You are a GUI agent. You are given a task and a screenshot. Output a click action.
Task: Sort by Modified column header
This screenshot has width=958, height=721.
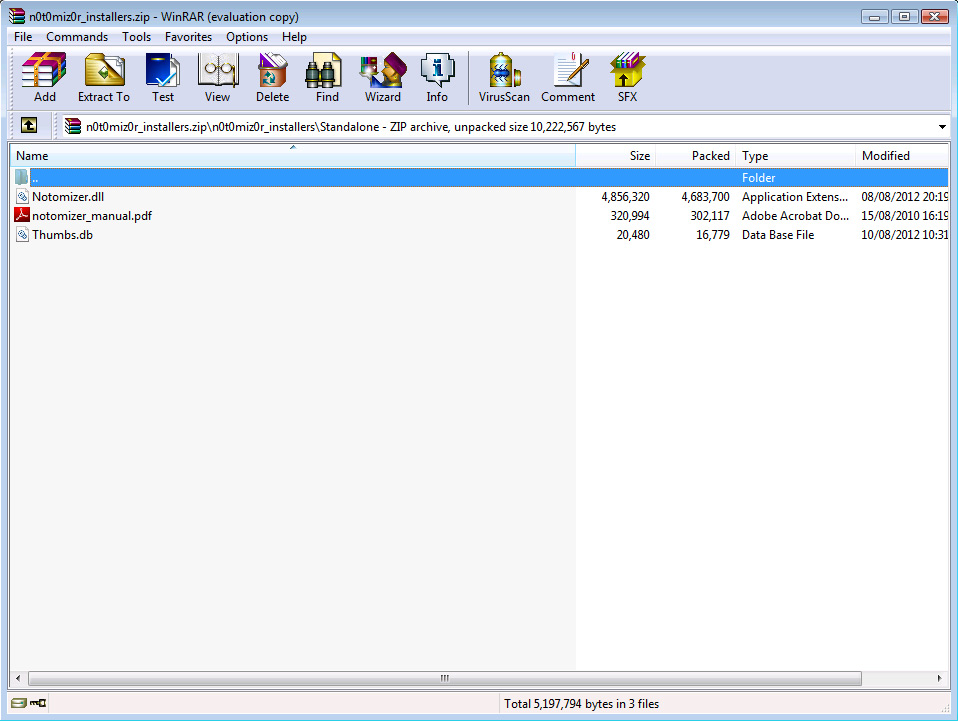[902, 156]
